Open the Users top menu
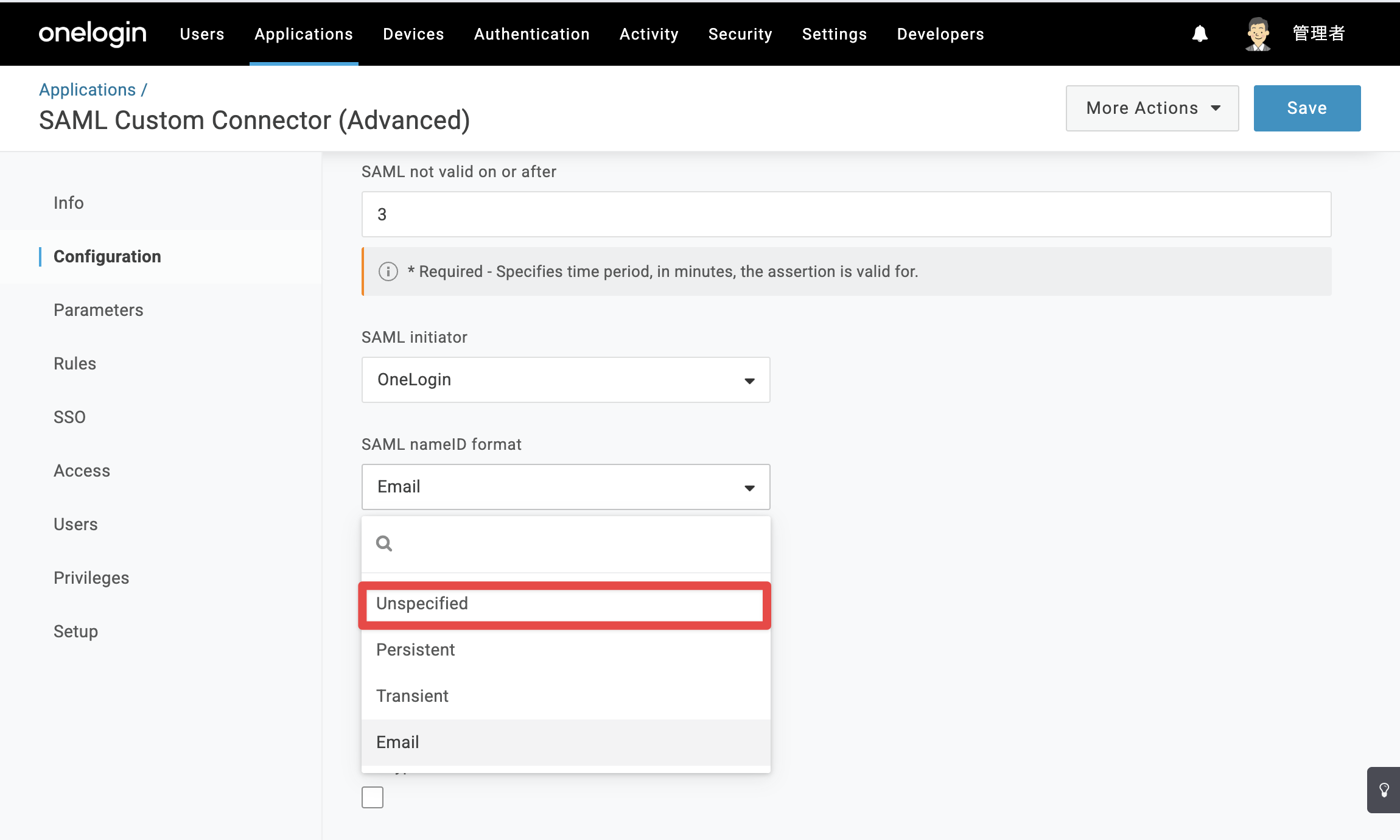The image size is (1400, 840). [x=202, y=34]
